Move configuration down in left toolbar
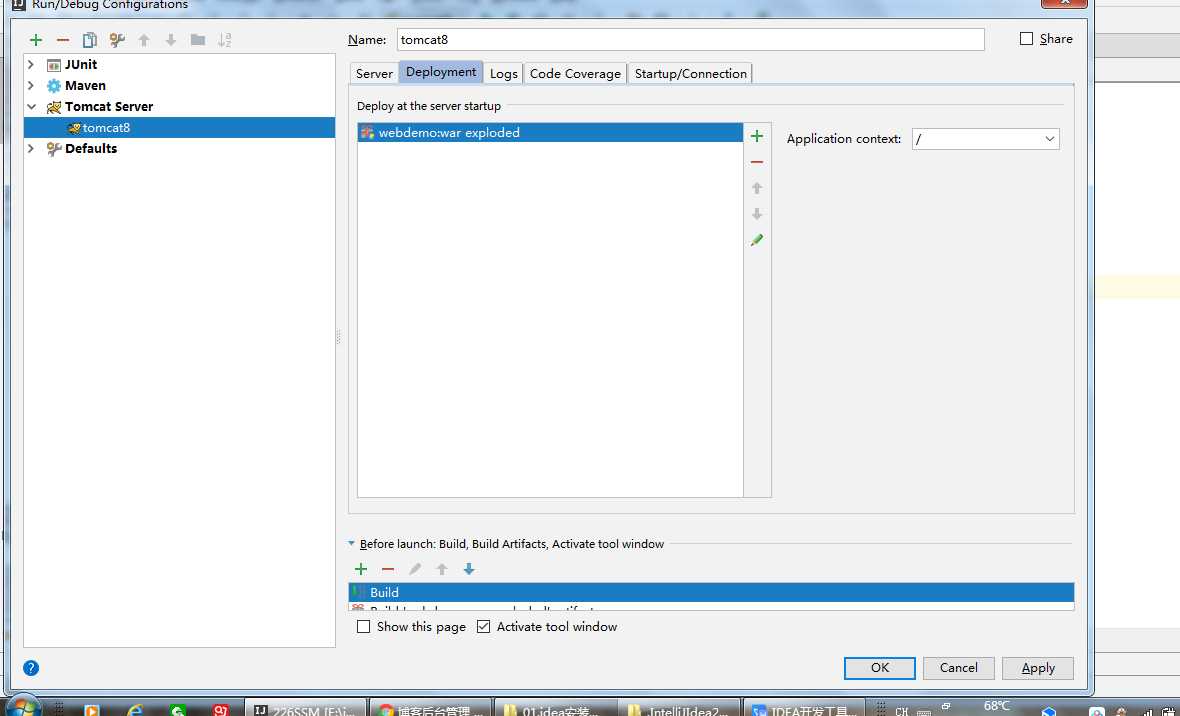The height and width of the screenshot is (716, 1180). (171, 40)
